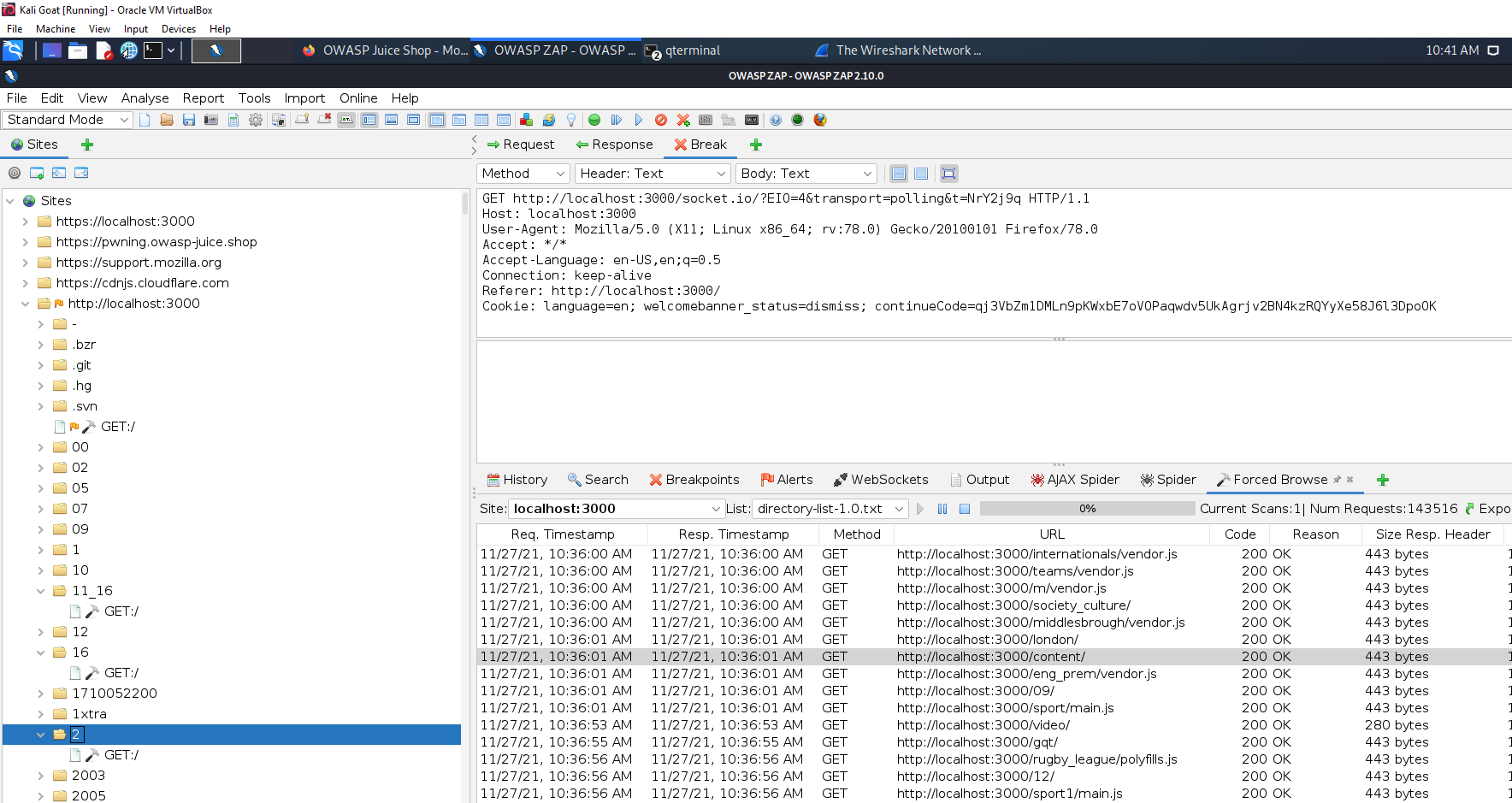Open the Tools menu

coord(254,98)
